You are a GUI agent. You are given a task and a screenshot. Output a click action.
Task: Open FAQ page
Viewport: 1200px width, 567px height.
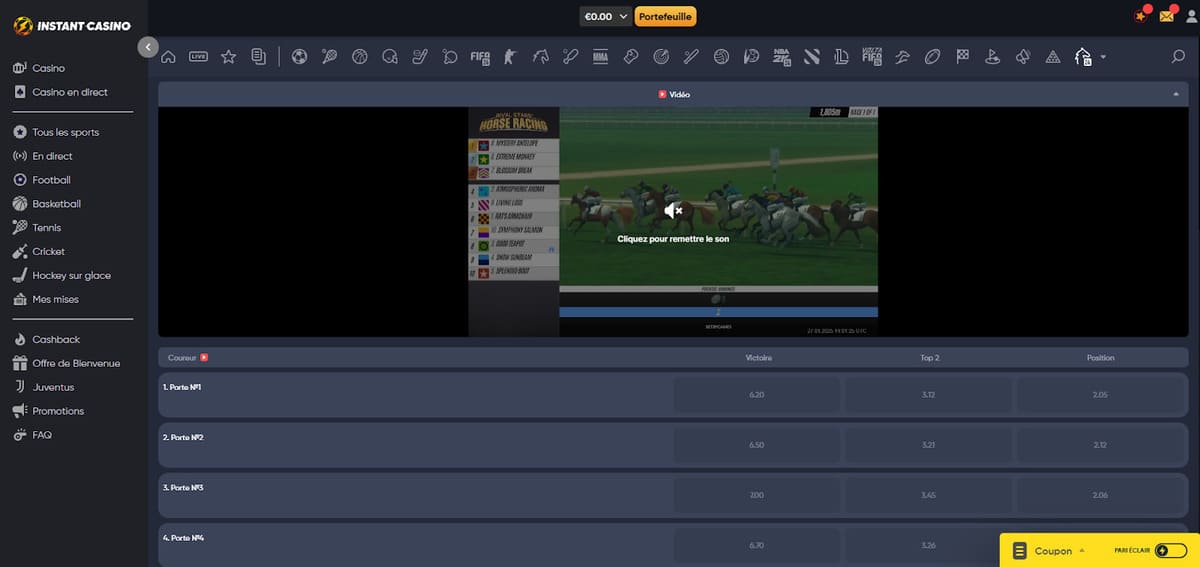point(41,435)
